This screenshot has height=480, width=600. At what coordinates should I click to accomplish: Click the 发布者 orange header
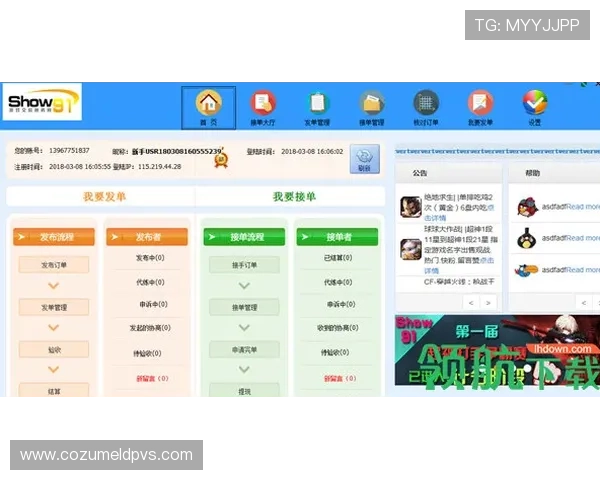pos(147,237)
